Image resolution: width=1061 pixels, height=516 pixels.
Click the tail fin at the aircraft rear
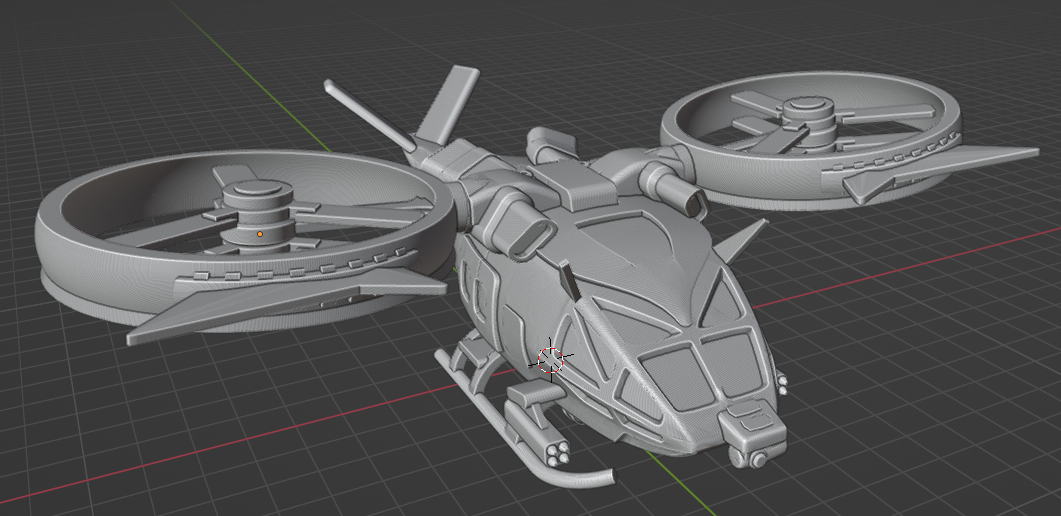point(447,105)
